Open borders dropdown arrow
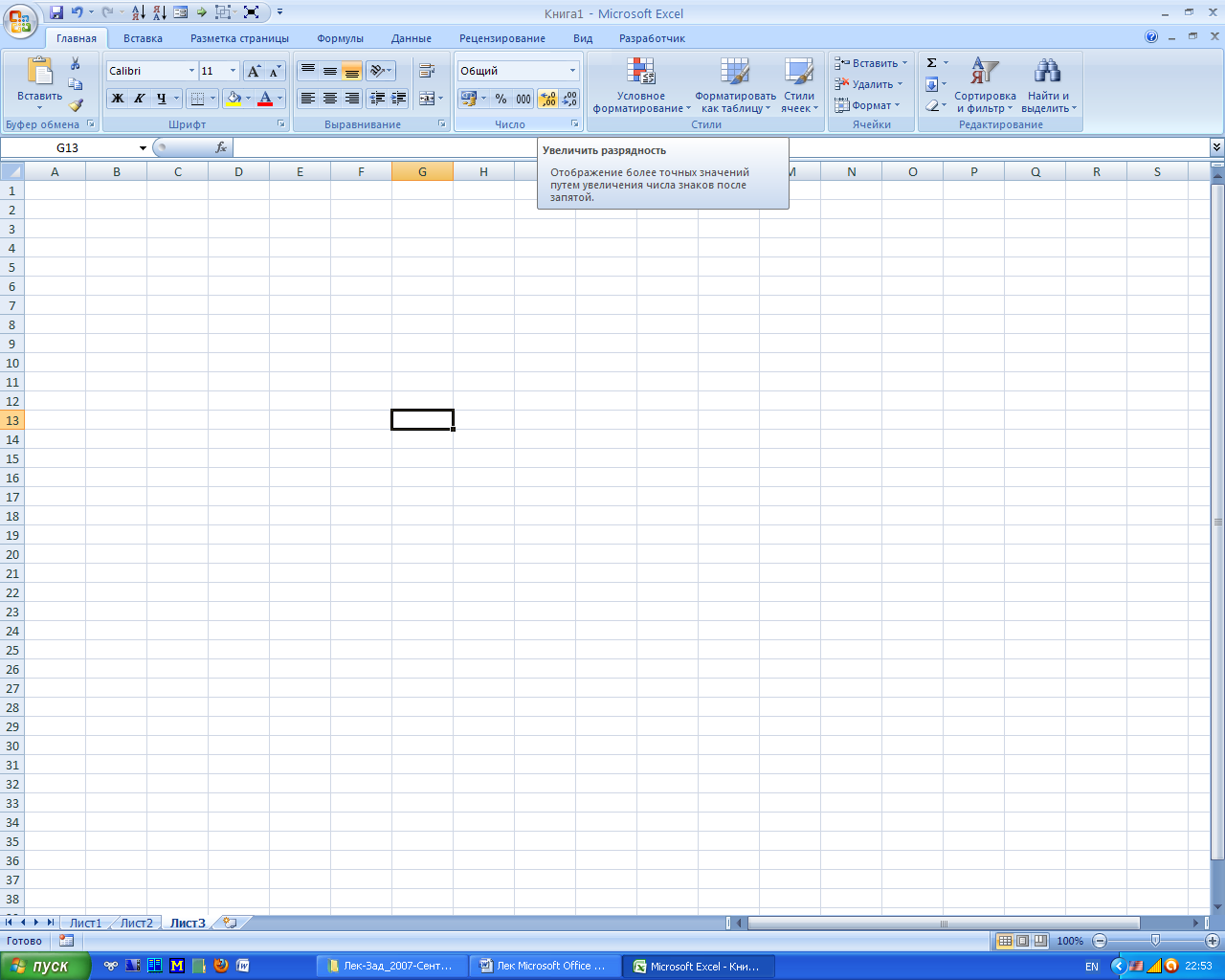Screen dimensions: 1225x980 click(x=213, y=99)
